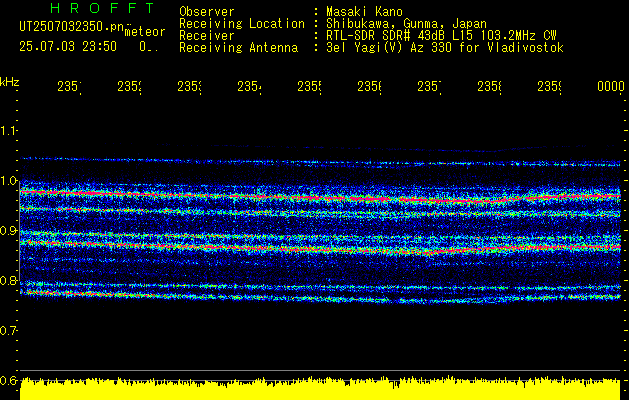Click the 'meteor' label
Image resolution: width=629 pixels, height=400 pixels.
coord(145,32)
